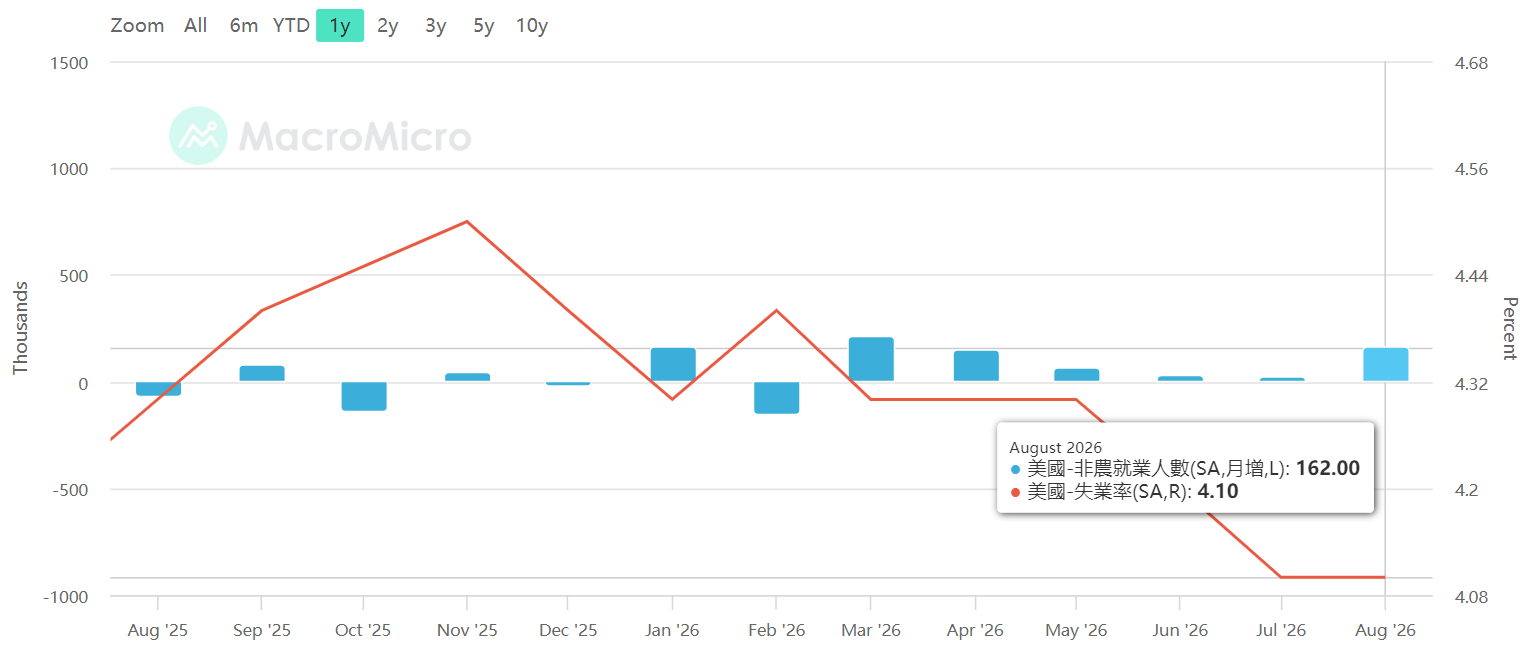Click the Apr '26 payroll bar
This screenshot has height=651, width=1530.
pyautogui.click(x=976, y=366)
